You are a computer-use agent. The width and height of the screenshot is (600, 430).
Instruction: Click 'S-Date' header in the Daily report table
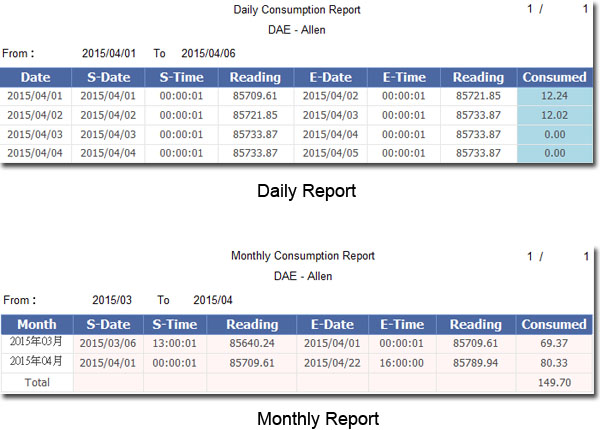[109, 77]
